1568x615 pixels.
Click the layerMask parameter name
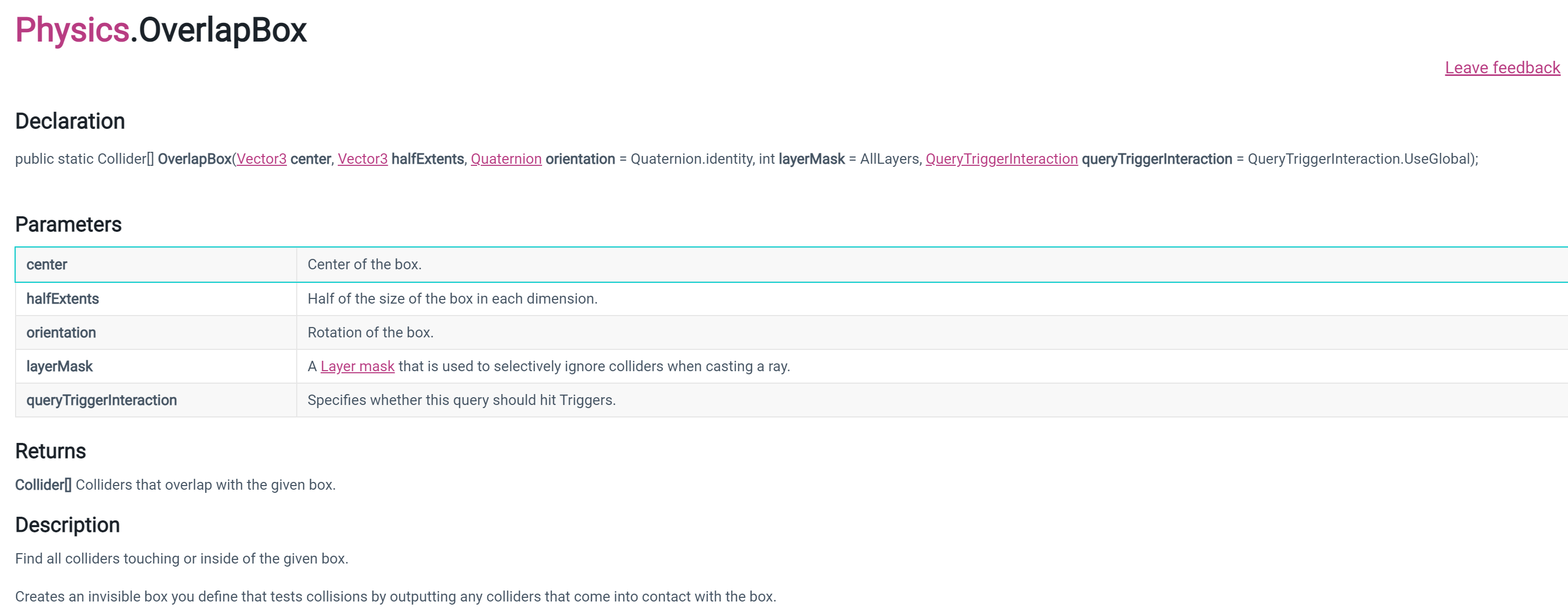[59, 366]
